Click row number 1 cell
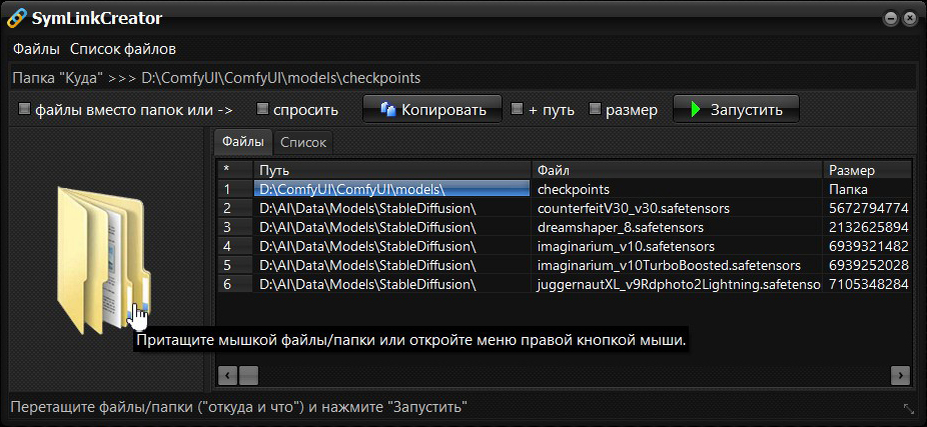 click(235, 189)
